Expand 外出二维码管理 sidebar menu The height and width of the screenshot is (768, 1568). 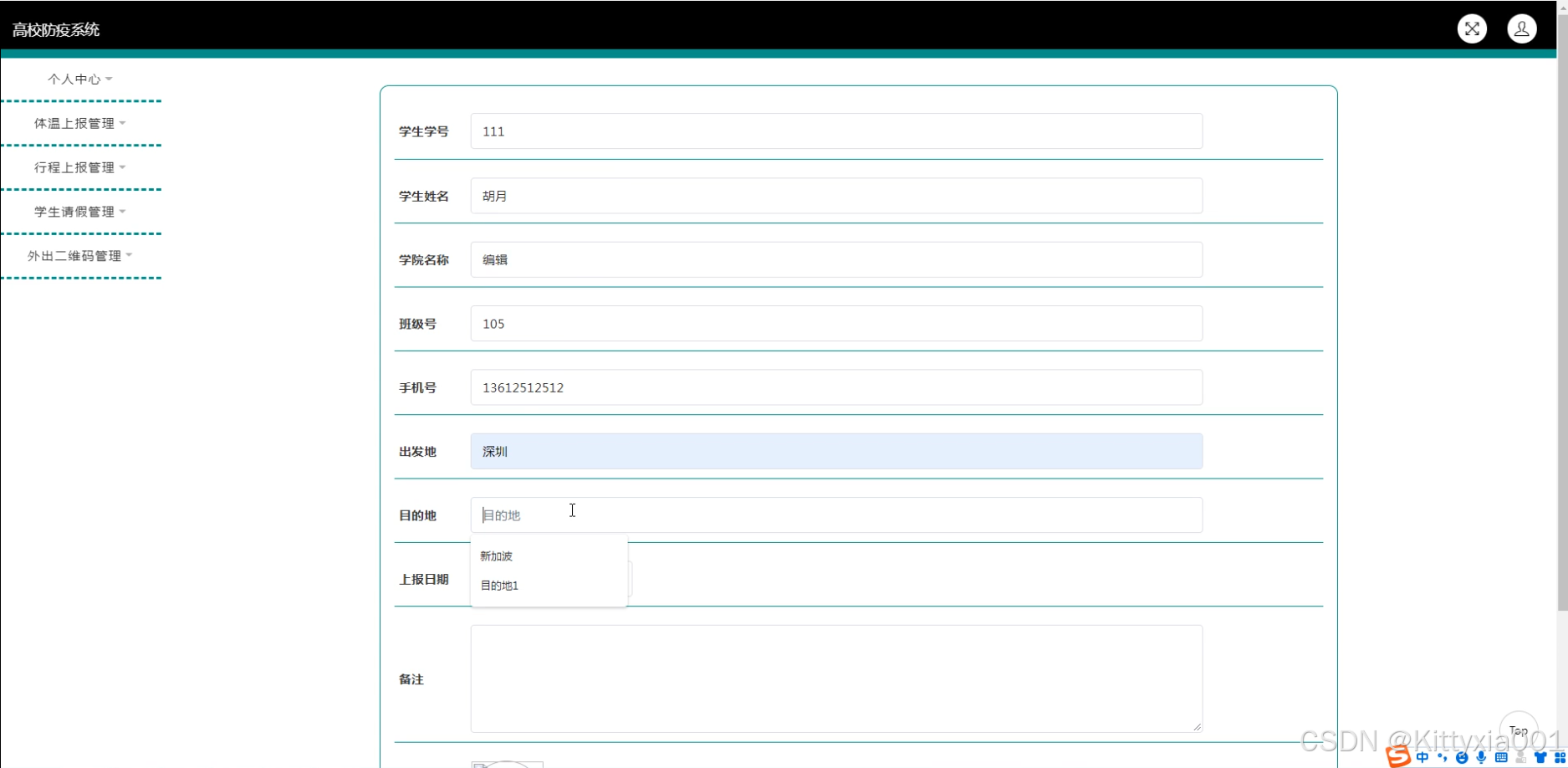(x=80, y=256)
